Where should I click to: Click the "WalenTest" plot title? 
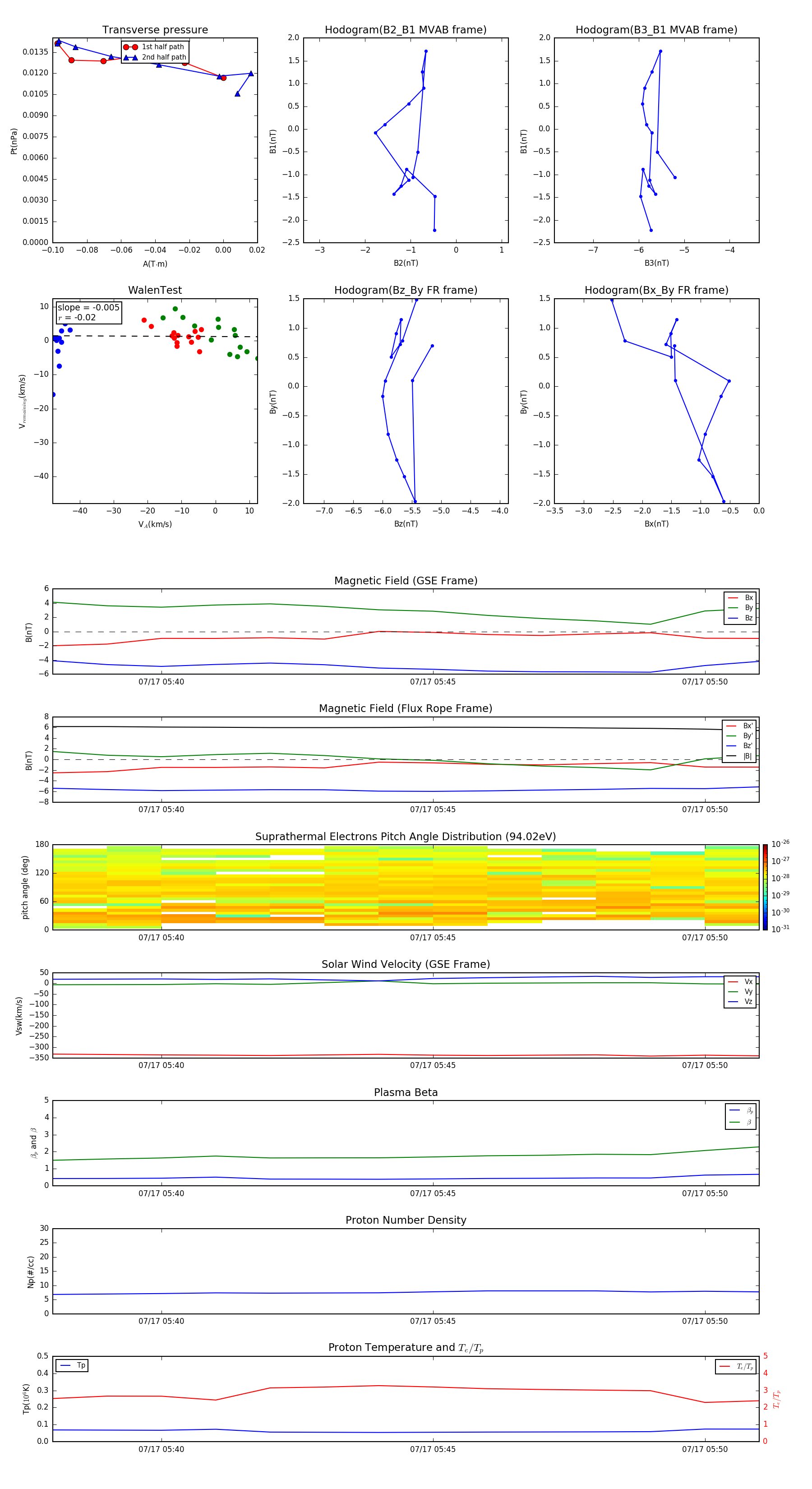155,290
